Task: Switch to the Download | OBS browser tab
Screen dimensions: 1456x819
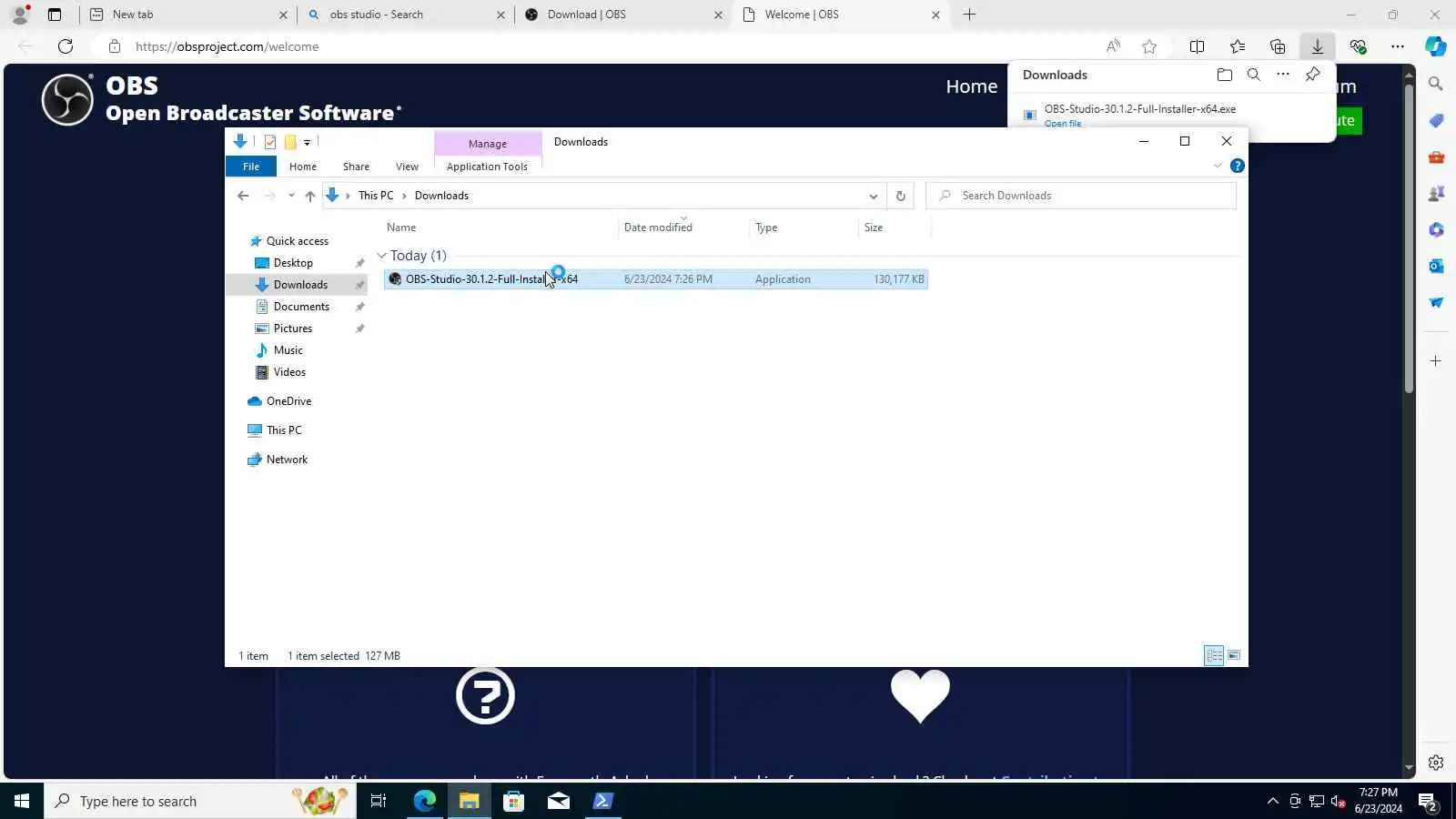Action: 623,15
